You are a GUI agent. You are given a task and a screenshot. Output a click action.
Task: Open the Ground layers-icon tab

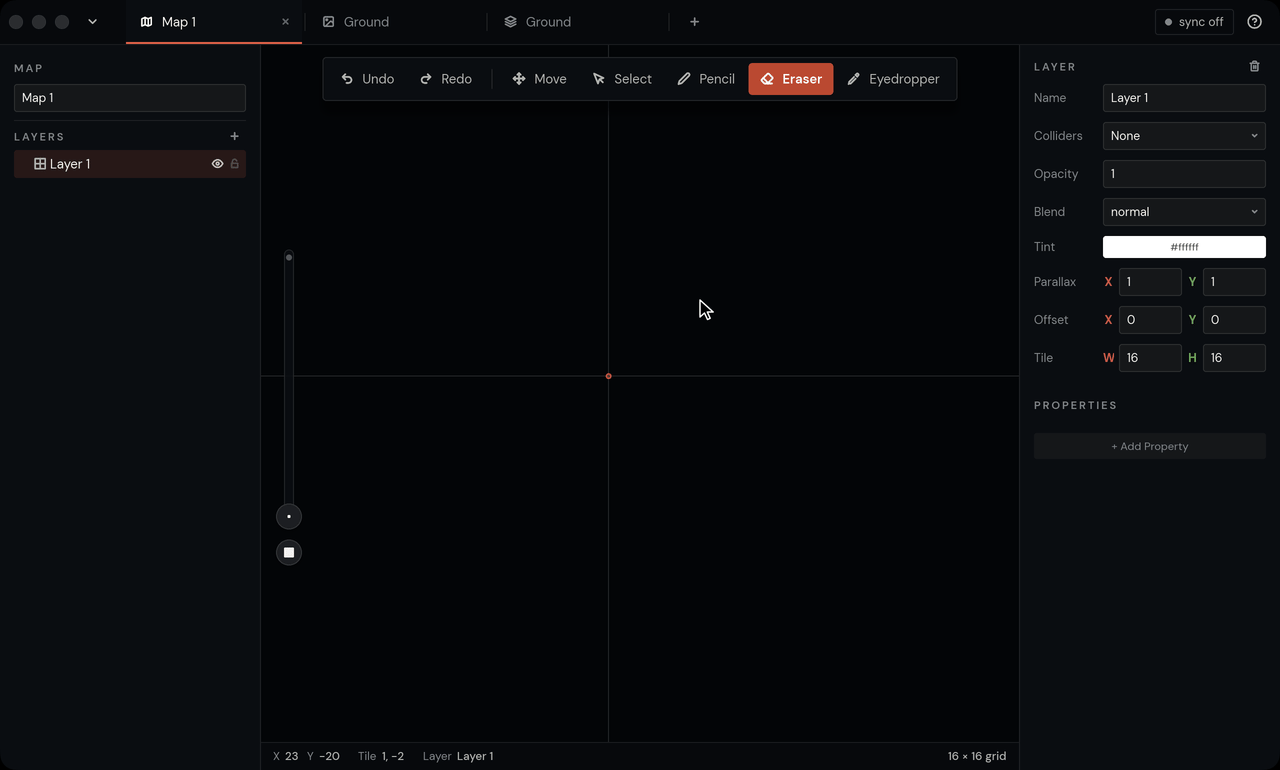pos(578,22)
